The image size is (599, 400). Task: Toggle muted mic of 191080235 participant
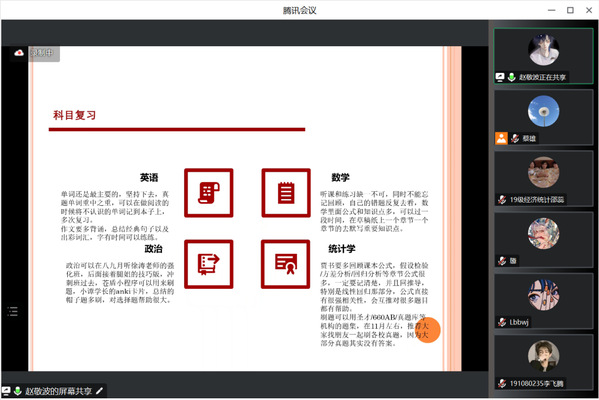[502, 383]
